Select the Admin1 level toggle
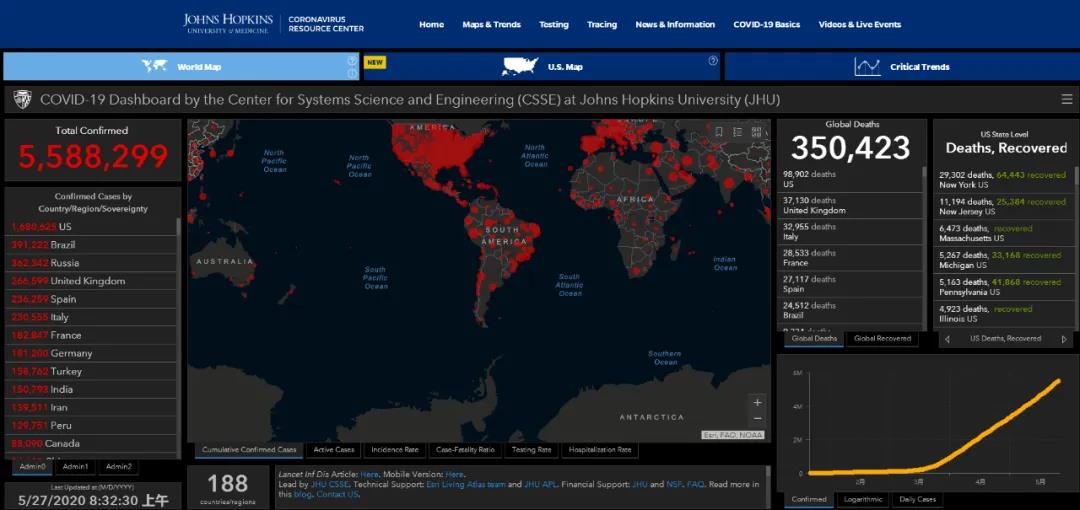The image size is (1080, 510). coord(75,466)
